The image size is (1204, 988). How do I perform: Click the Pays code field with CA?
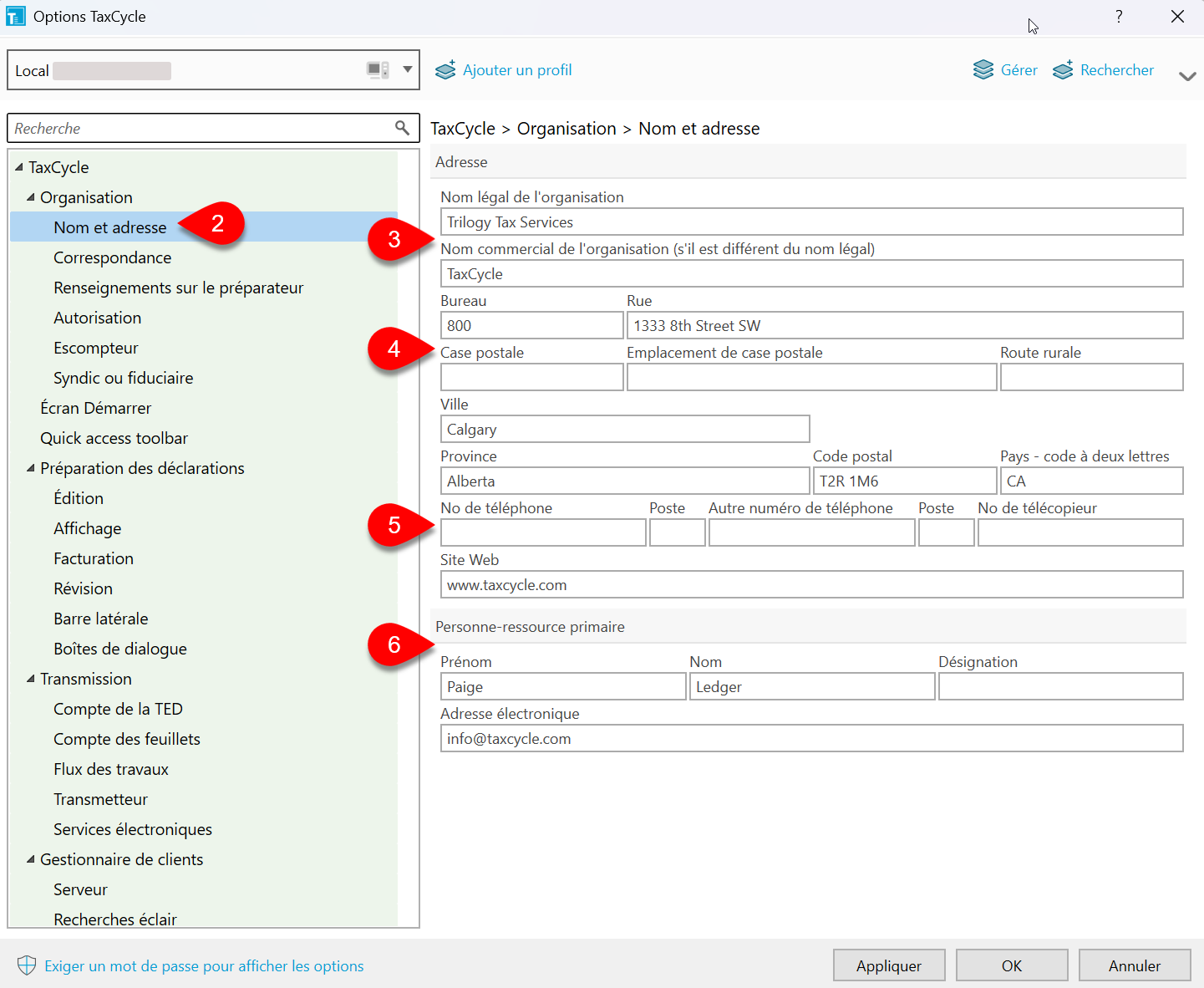(1092, 481)
